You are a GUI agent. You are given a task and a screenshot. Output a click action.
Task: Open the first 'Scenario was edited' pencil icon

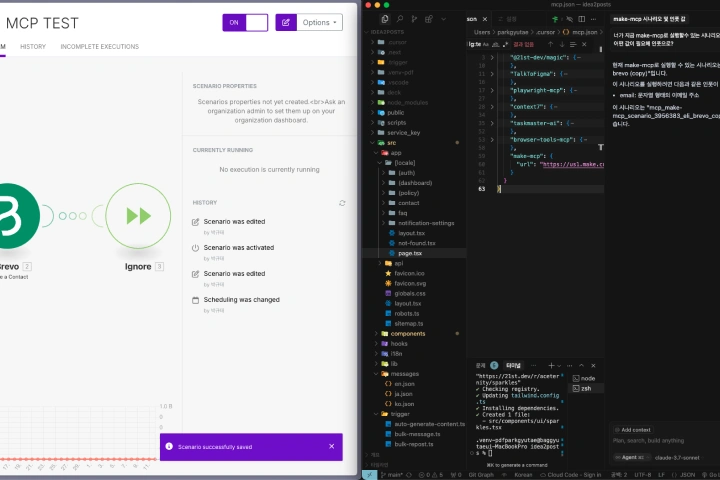195,222
